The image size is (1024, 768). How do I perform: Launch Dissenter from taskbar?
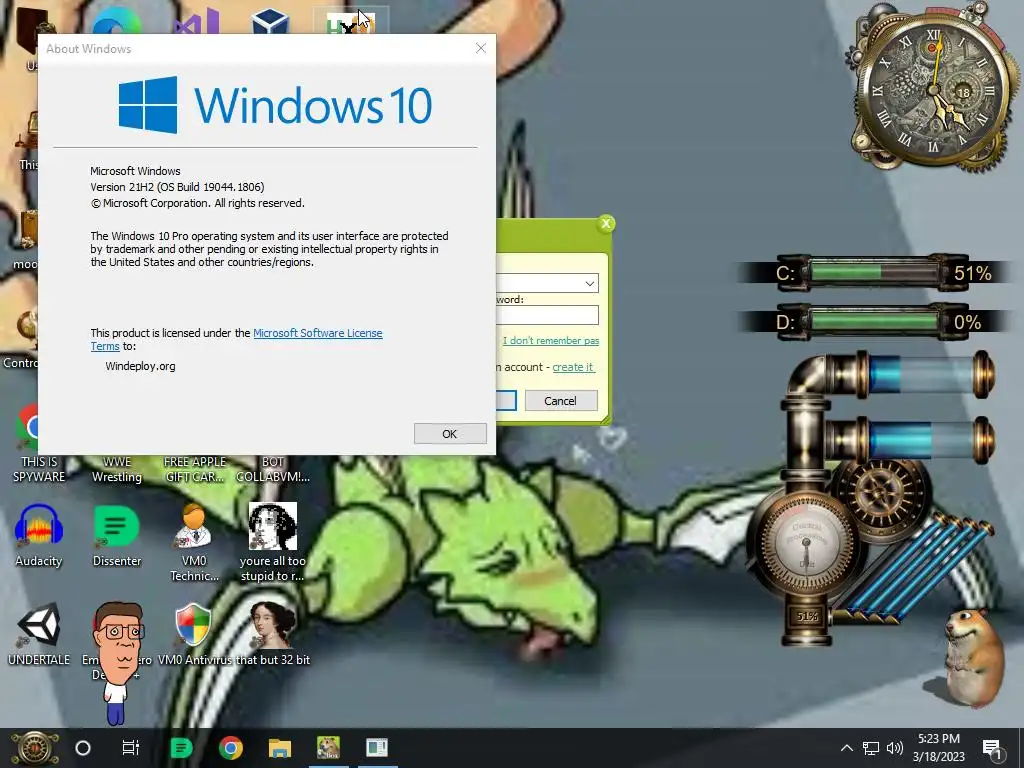coord(181,748)
